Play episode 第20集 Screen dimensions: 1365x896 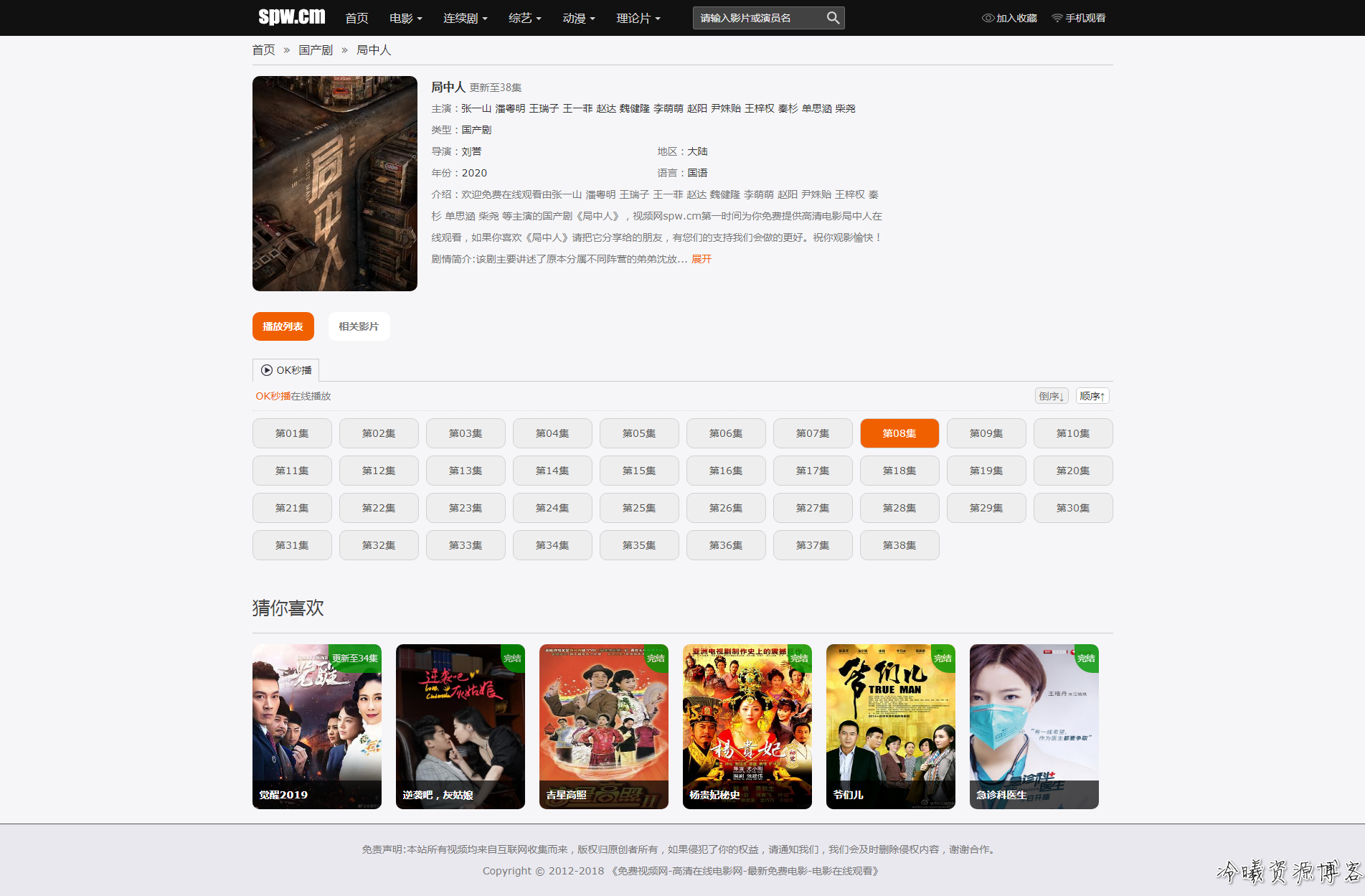(1073, 471)
